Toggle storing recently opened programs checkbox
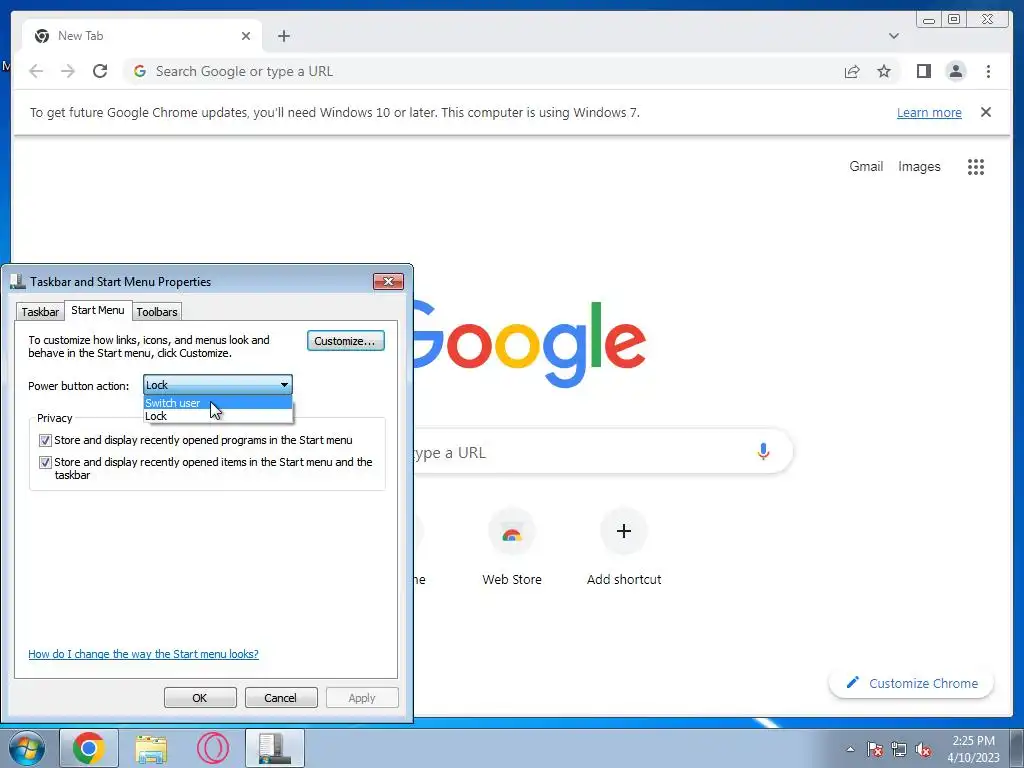Image resolution: width=1024 pixels, height=768 pixels. click(x=45, y=441)
